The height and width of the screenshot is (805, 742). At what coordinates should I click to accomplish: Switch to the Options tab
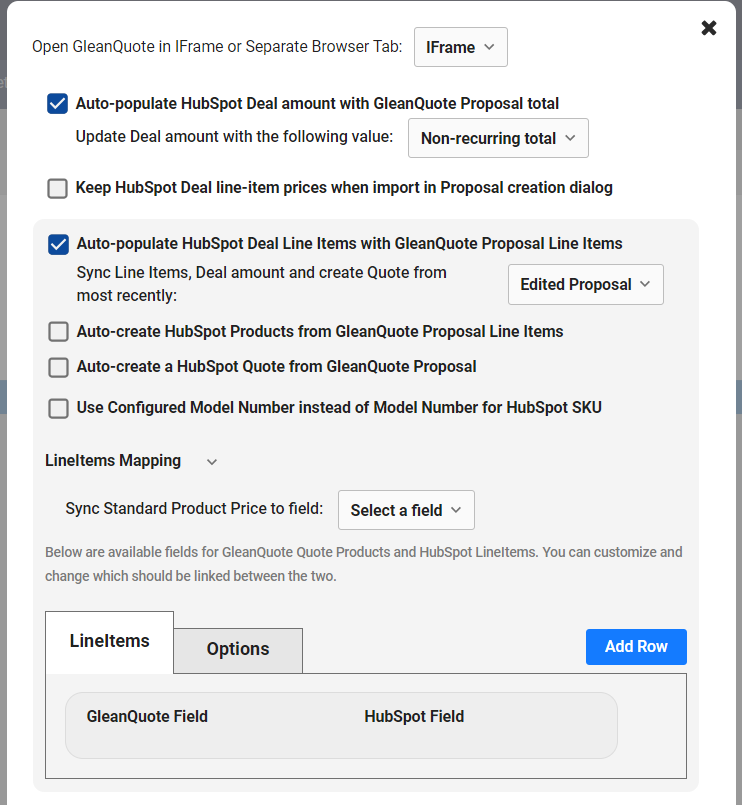(238, 650)
